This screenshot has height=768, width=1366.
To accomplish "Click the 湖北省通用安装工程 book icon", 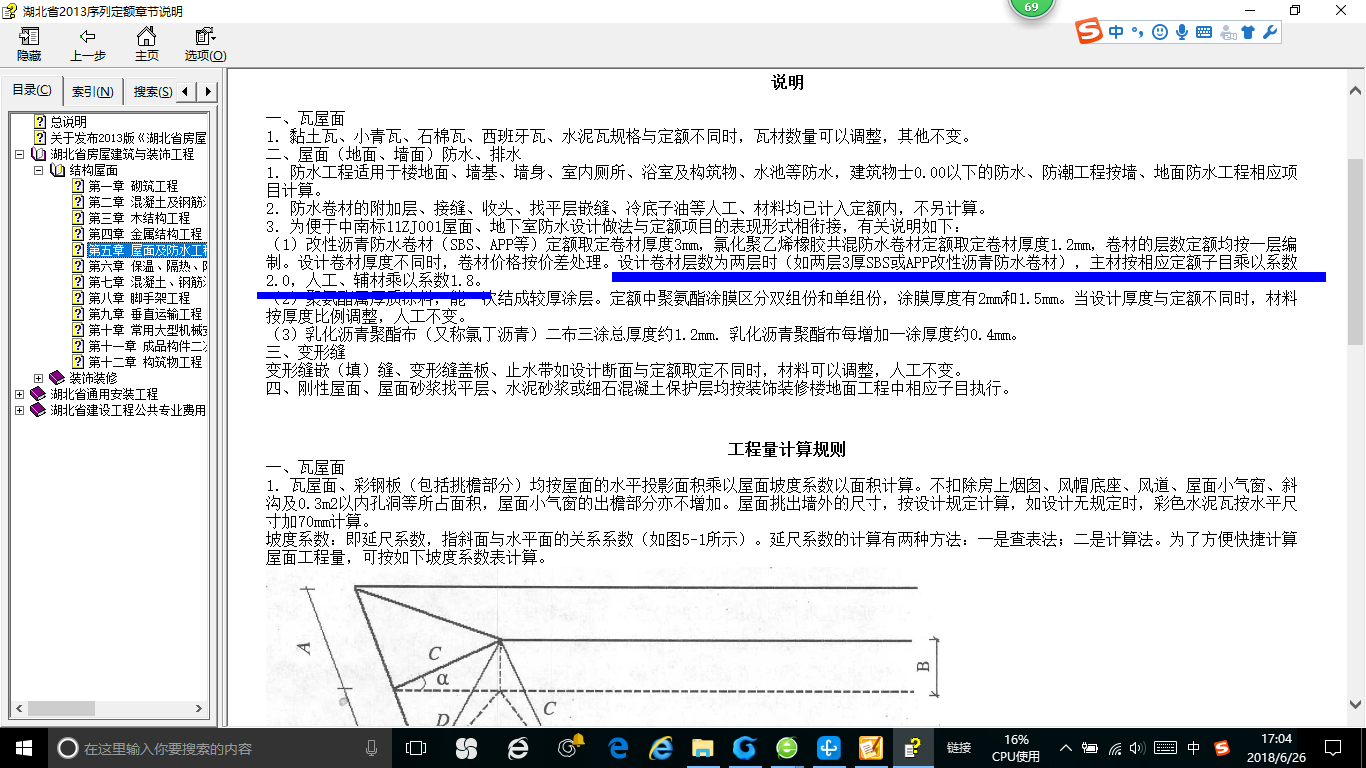I will click(x=39, y=394).
